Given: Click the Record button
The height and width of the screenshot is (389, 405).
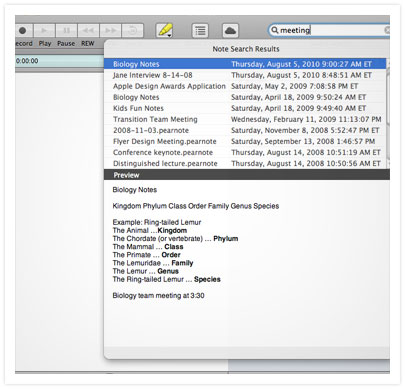Looking at the screenshot, I should pos(23,31).
